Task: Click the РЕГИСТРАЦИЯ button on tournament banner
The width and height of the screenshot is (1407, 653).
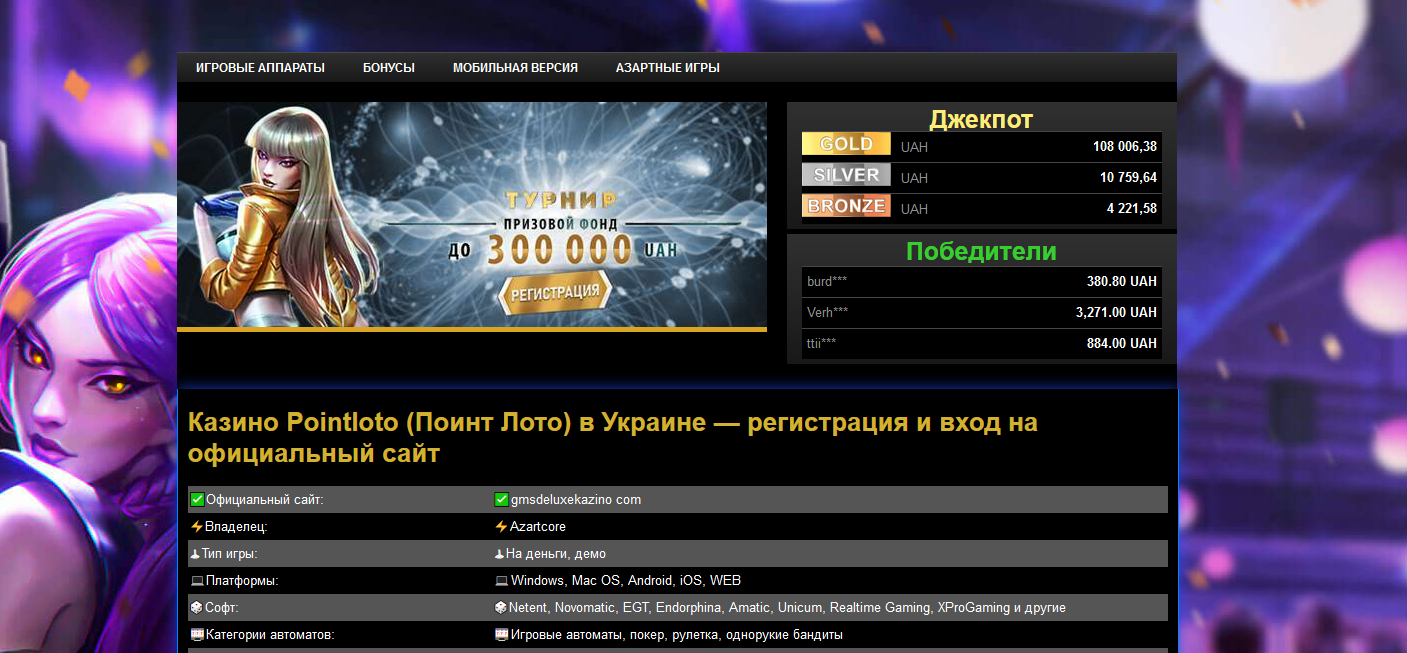Action: pyautogui.click(x=555, y=293)
